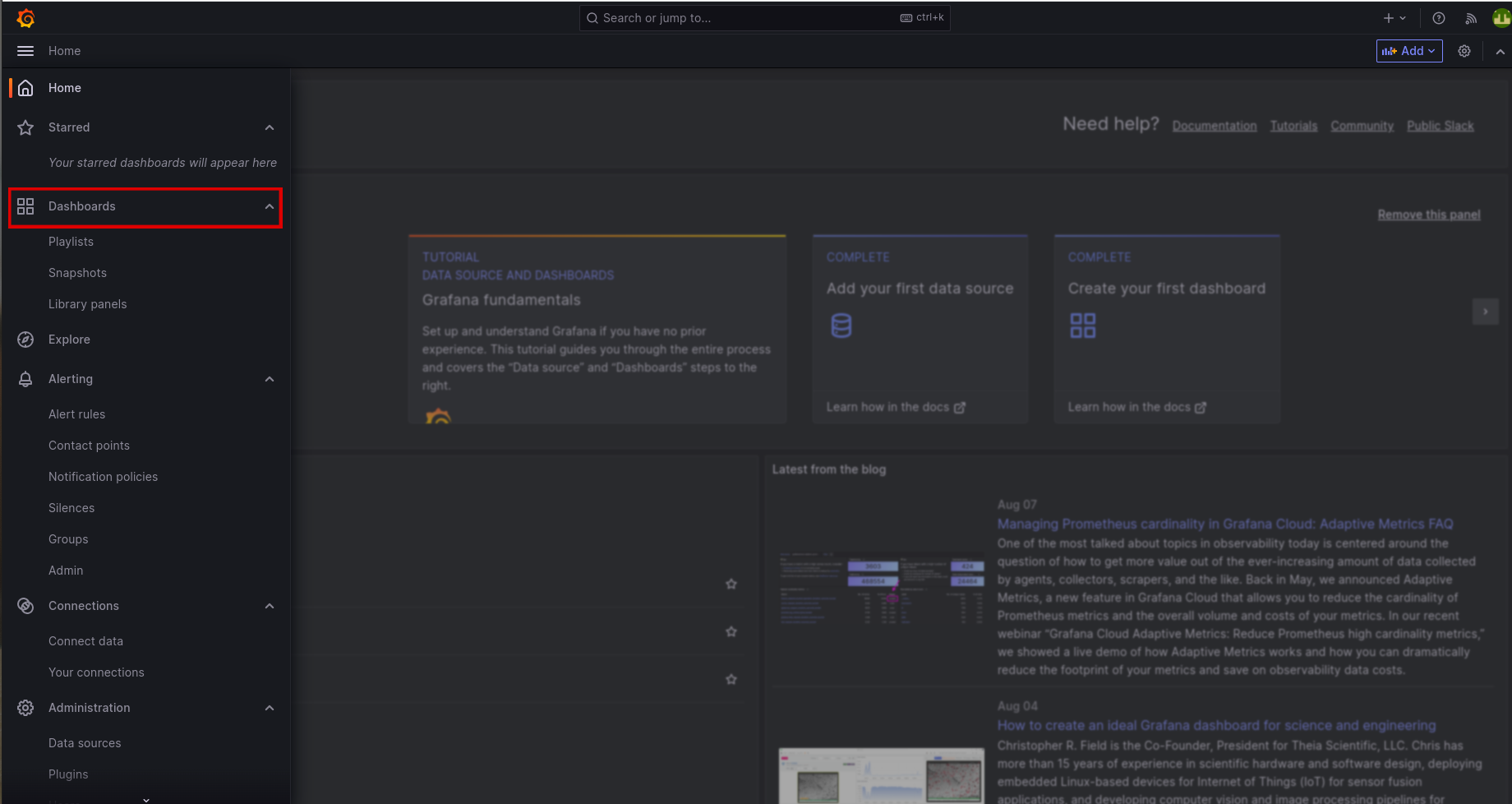1512x804 pixels.
Task: Click the Explore compass icon
Action: tap(25, 340)
